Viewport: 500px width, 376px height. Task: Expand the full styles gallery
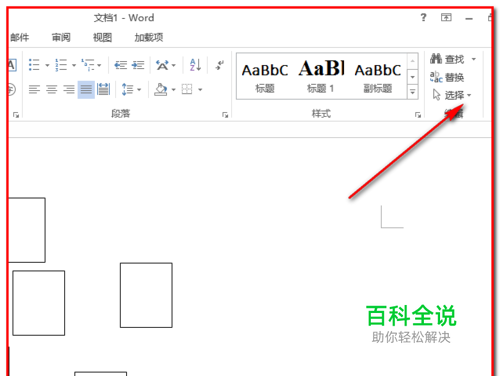413,92
